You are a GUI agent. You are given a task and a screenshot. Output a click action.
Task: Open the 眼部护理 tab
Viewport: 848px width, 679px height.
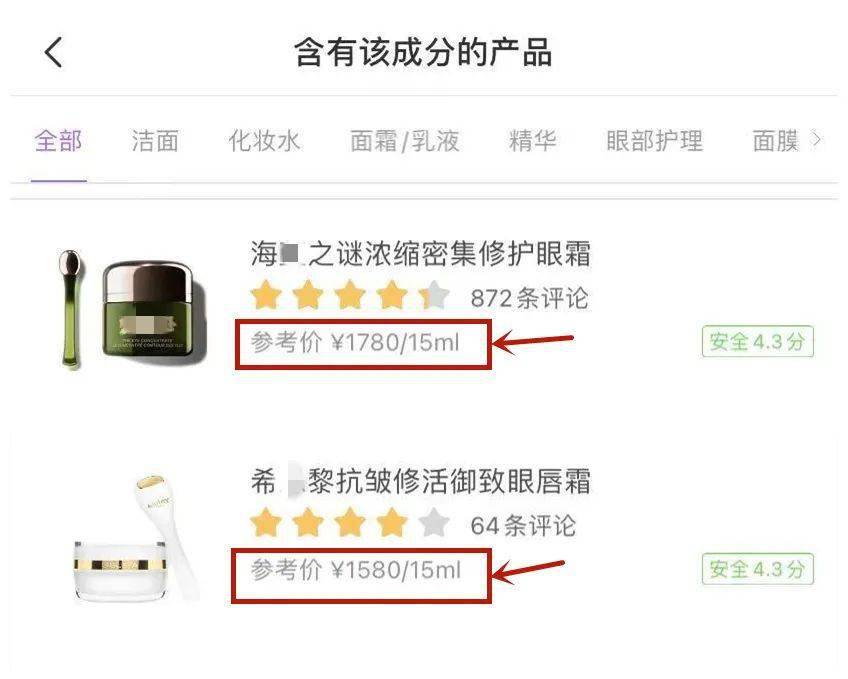point(654,141)
